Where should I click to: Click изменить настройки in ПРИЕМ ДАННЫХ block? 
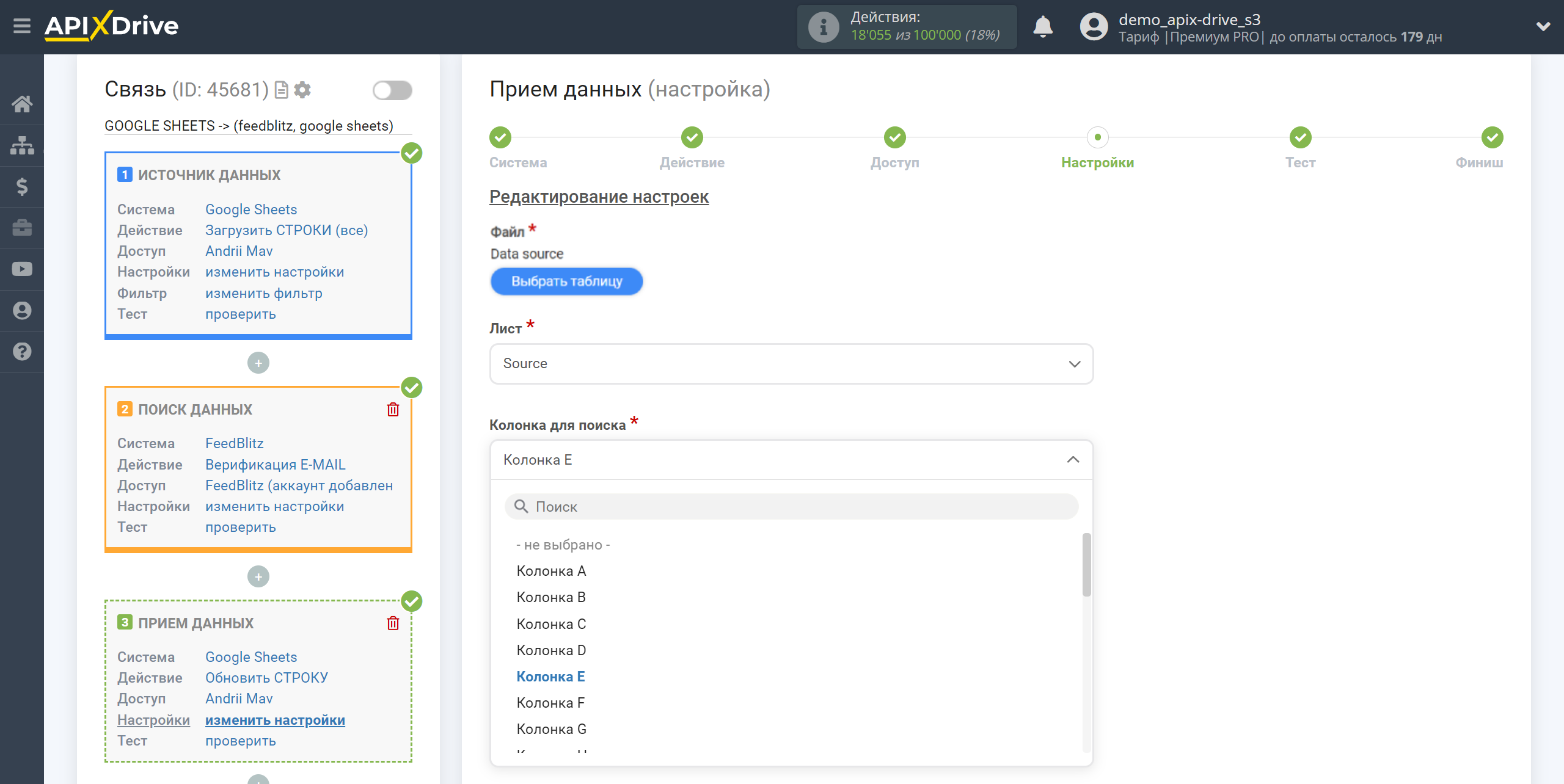(x=275, y=720)
